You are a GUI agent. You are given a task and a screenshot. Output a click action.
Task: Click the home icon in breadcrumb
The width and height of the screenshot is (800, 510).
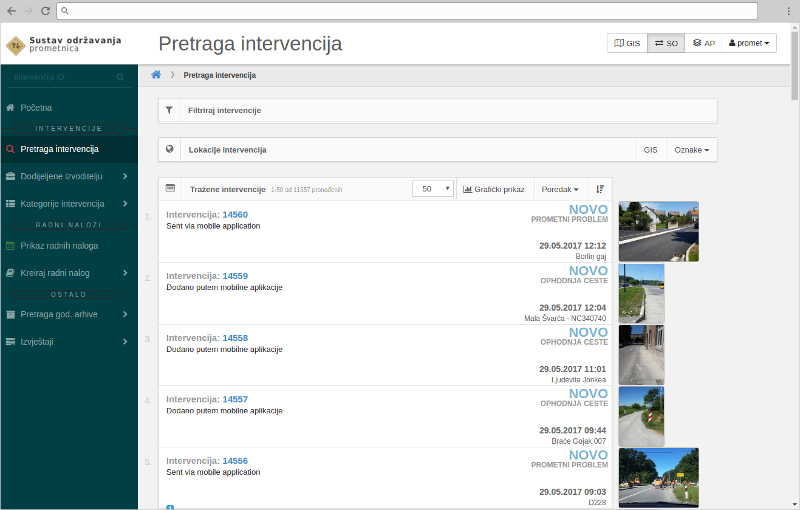(156, 75)
